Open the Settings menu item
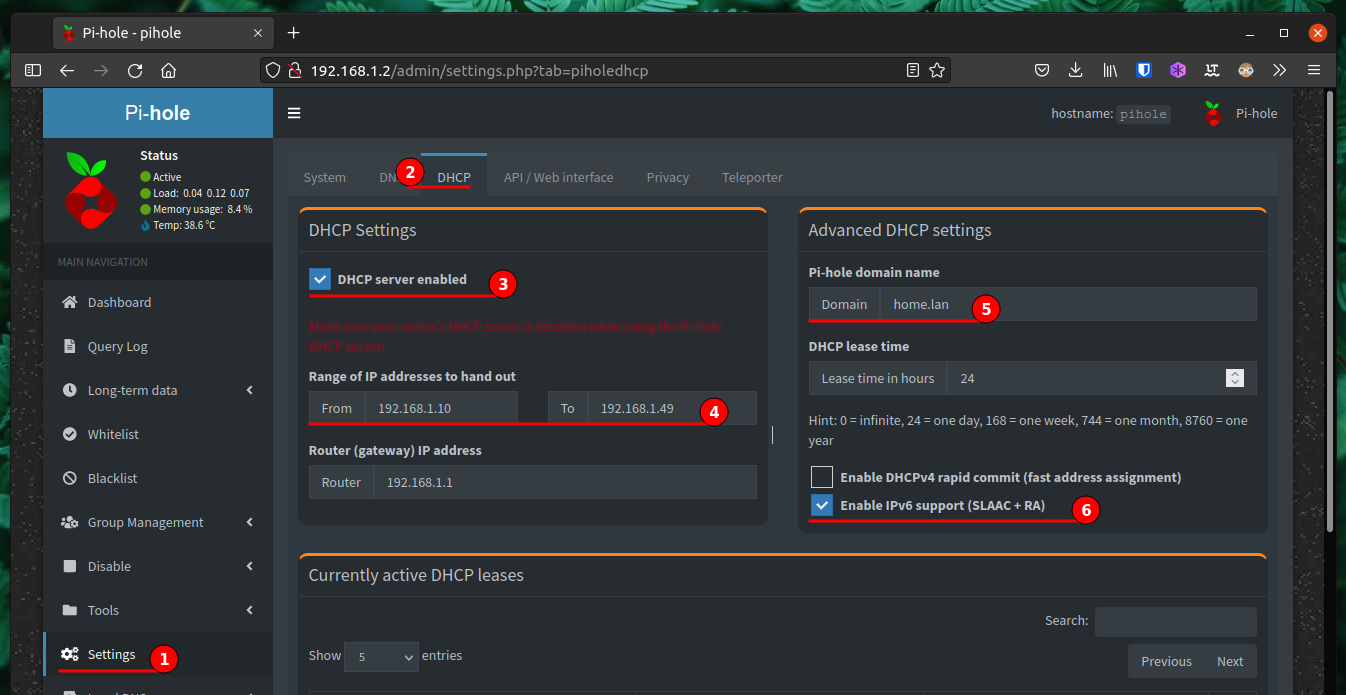 [x=158, y=654]
